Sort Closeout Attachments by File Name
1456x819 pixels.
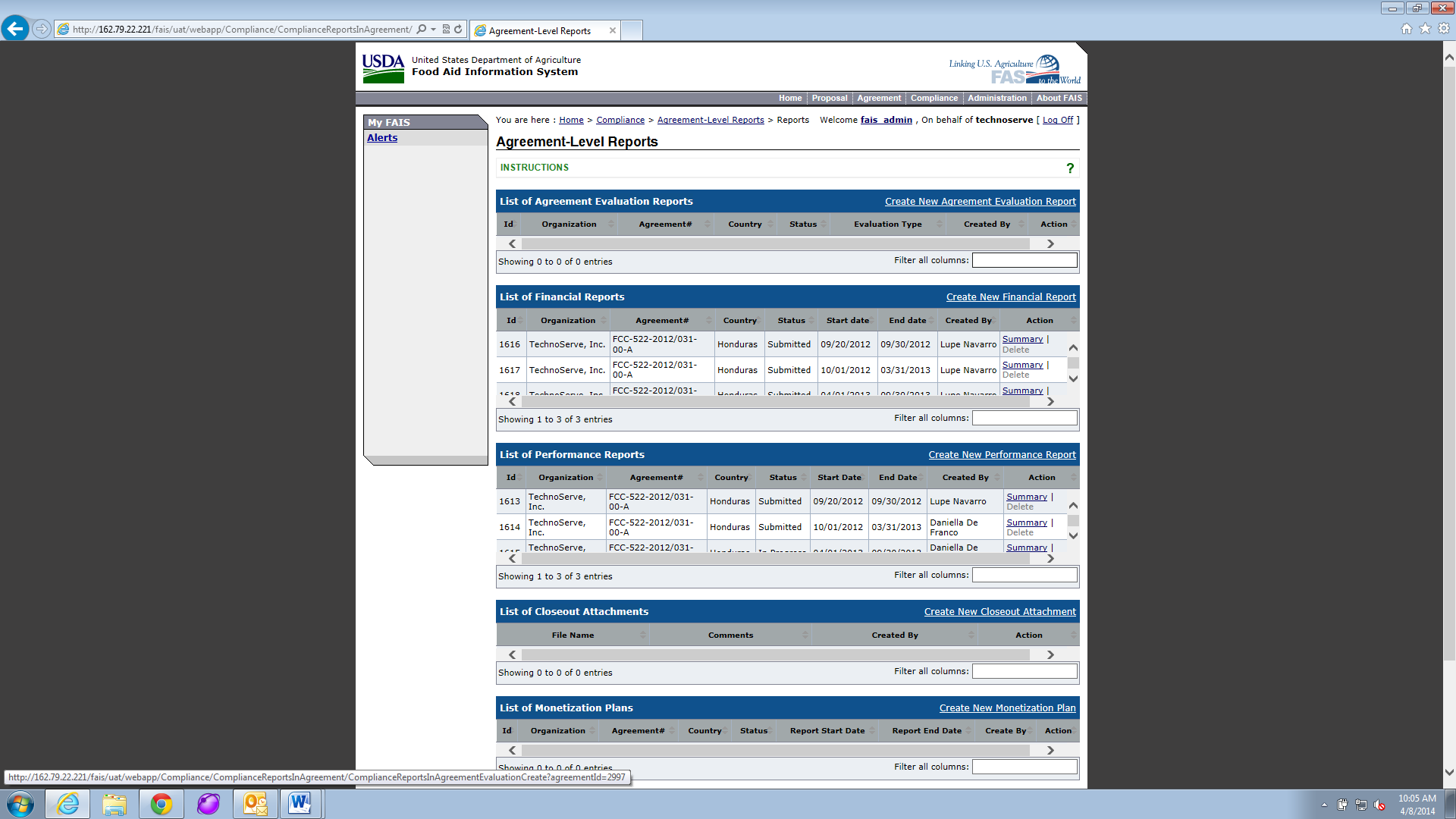coord(573,635)
